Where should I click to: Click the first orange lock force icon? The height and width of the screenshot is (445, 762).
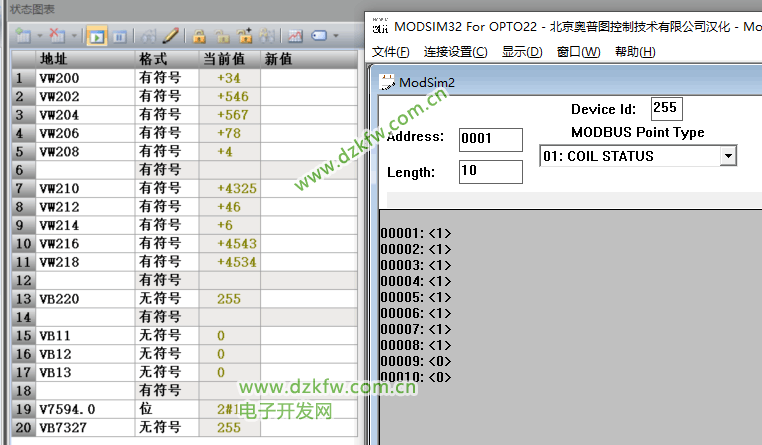tap(200, 36)
